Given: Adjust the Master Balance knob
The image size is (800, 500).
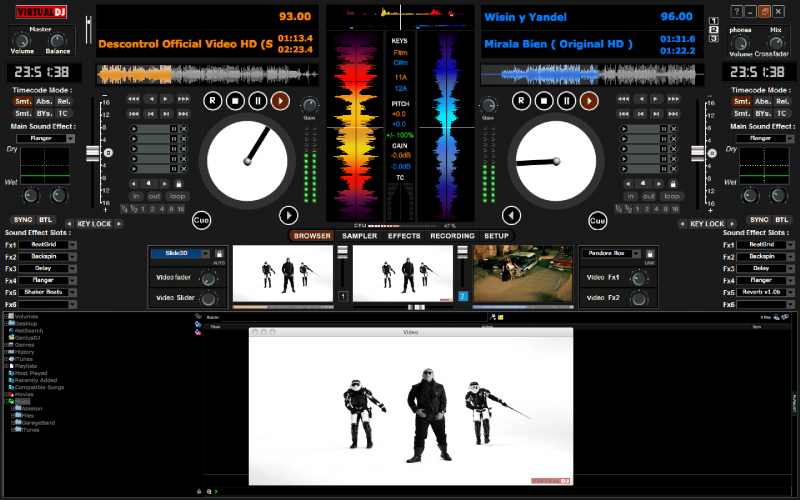Looking at the screenshot, I should 57,40.
